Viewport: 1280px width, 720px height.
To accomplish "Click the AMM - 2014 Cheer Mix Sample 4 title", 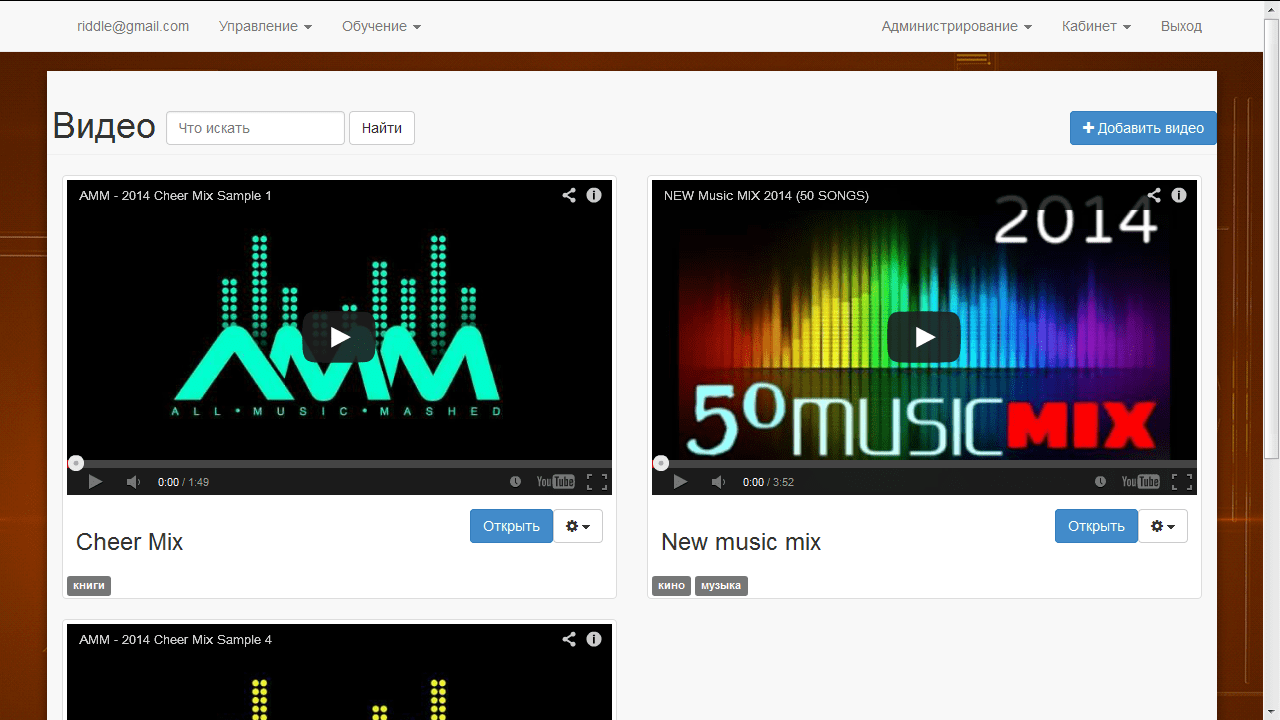I will [x=175, y=639].
